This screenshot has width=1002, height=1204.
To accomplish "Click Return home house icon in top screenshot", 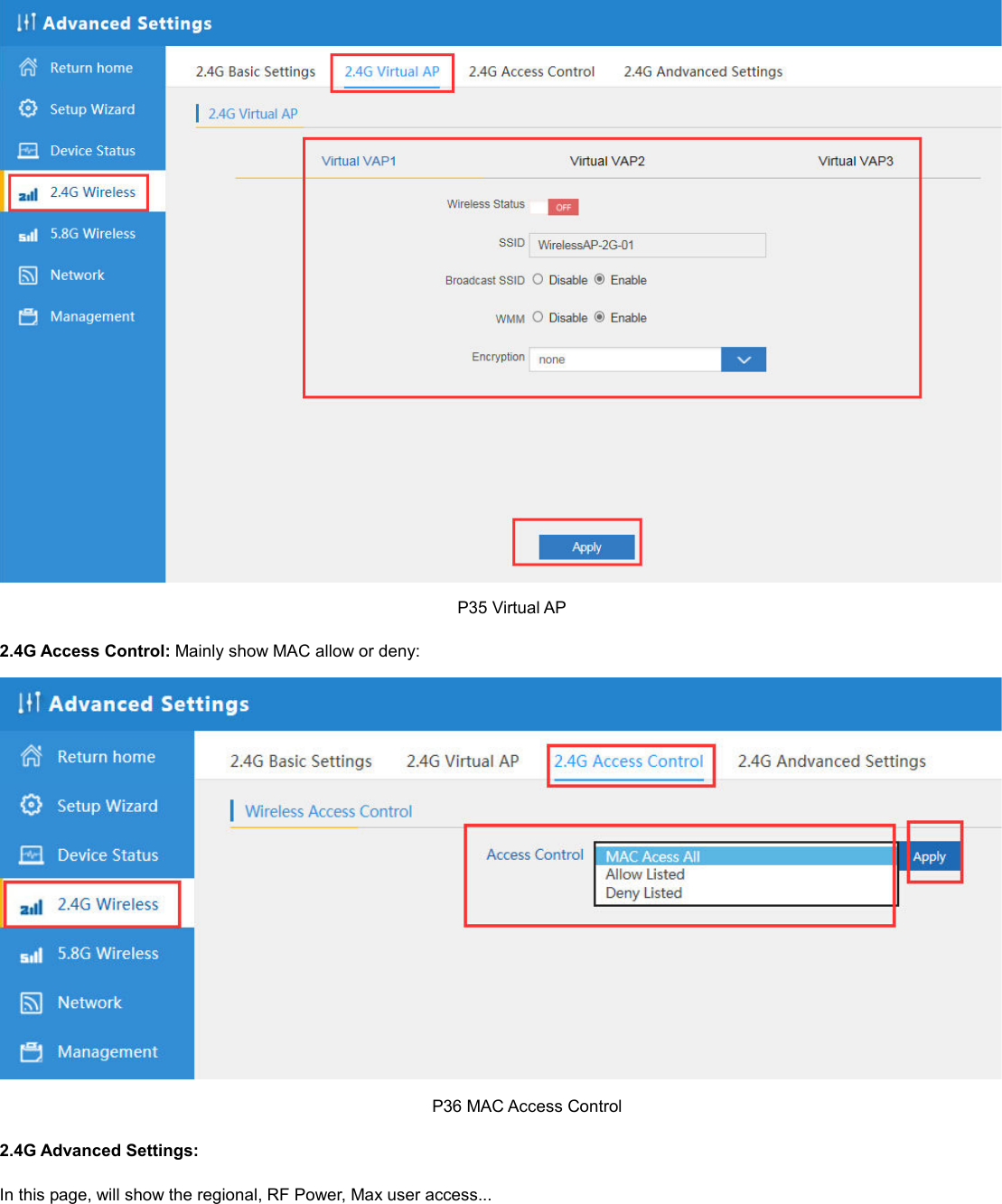I will coord(28,67).
